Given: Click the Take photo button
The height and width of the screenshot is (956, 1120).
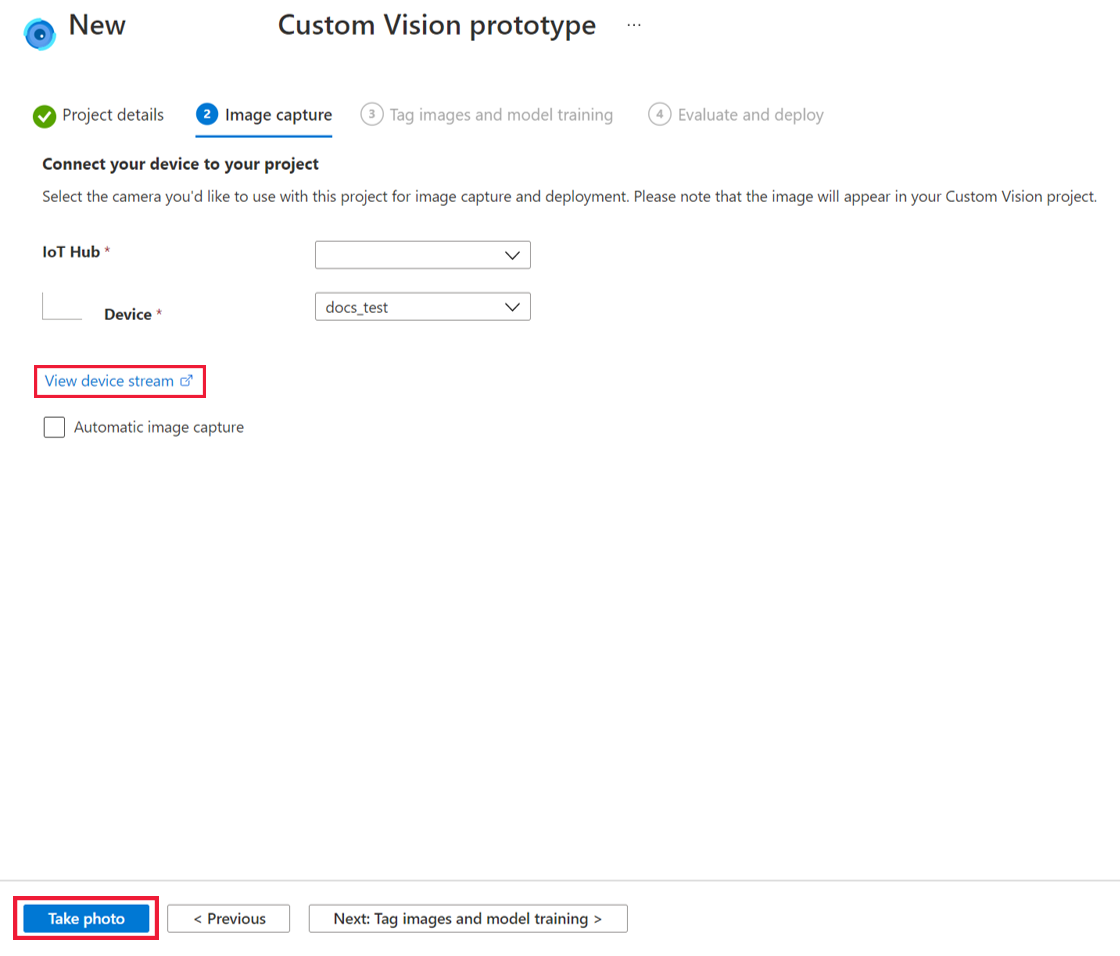Looking at the screenshot, I should click(85, 918).
